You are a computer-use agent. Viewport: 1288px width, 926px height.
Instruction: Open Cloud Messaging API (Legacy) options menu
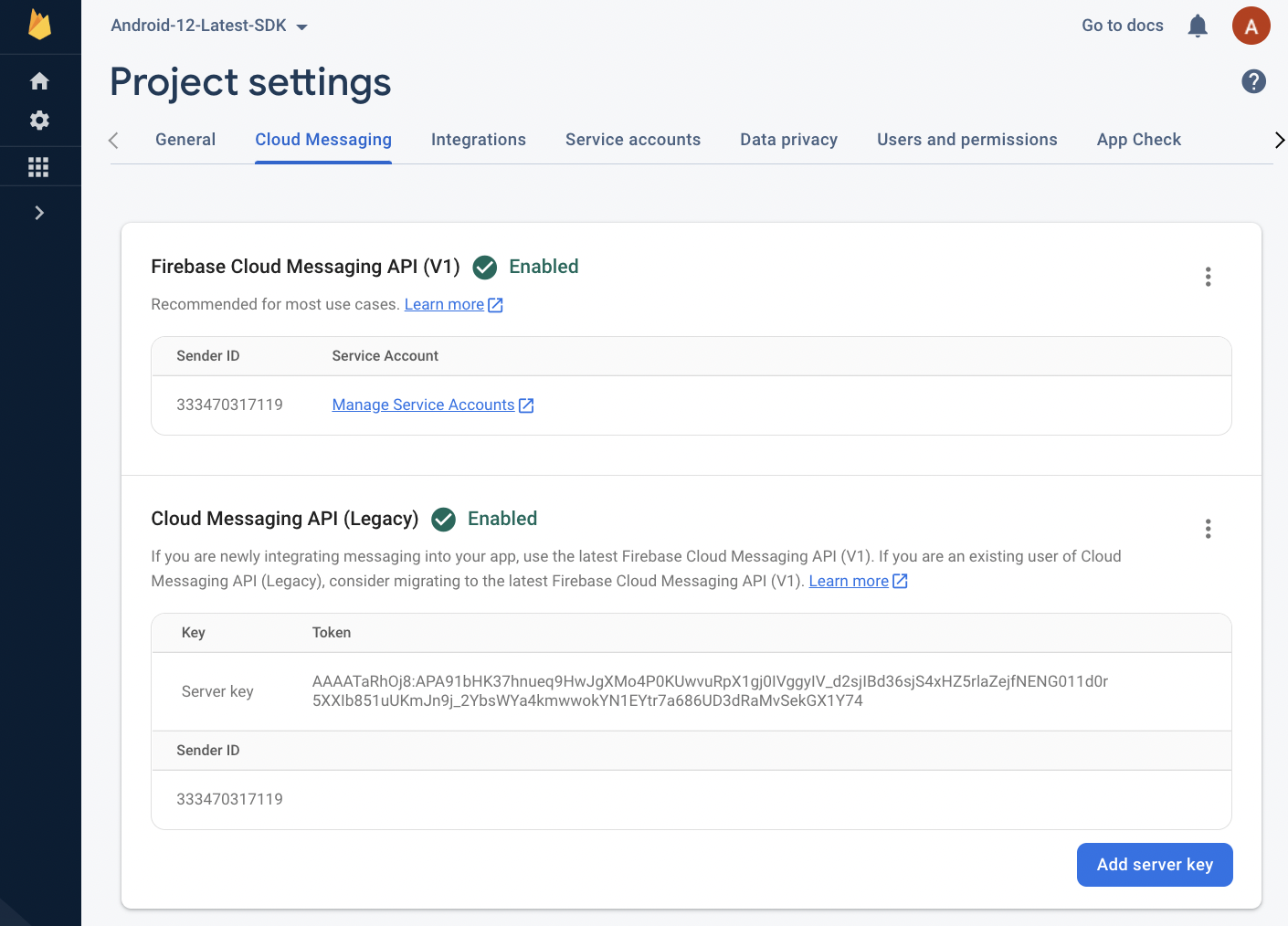tap(1208, 529)
